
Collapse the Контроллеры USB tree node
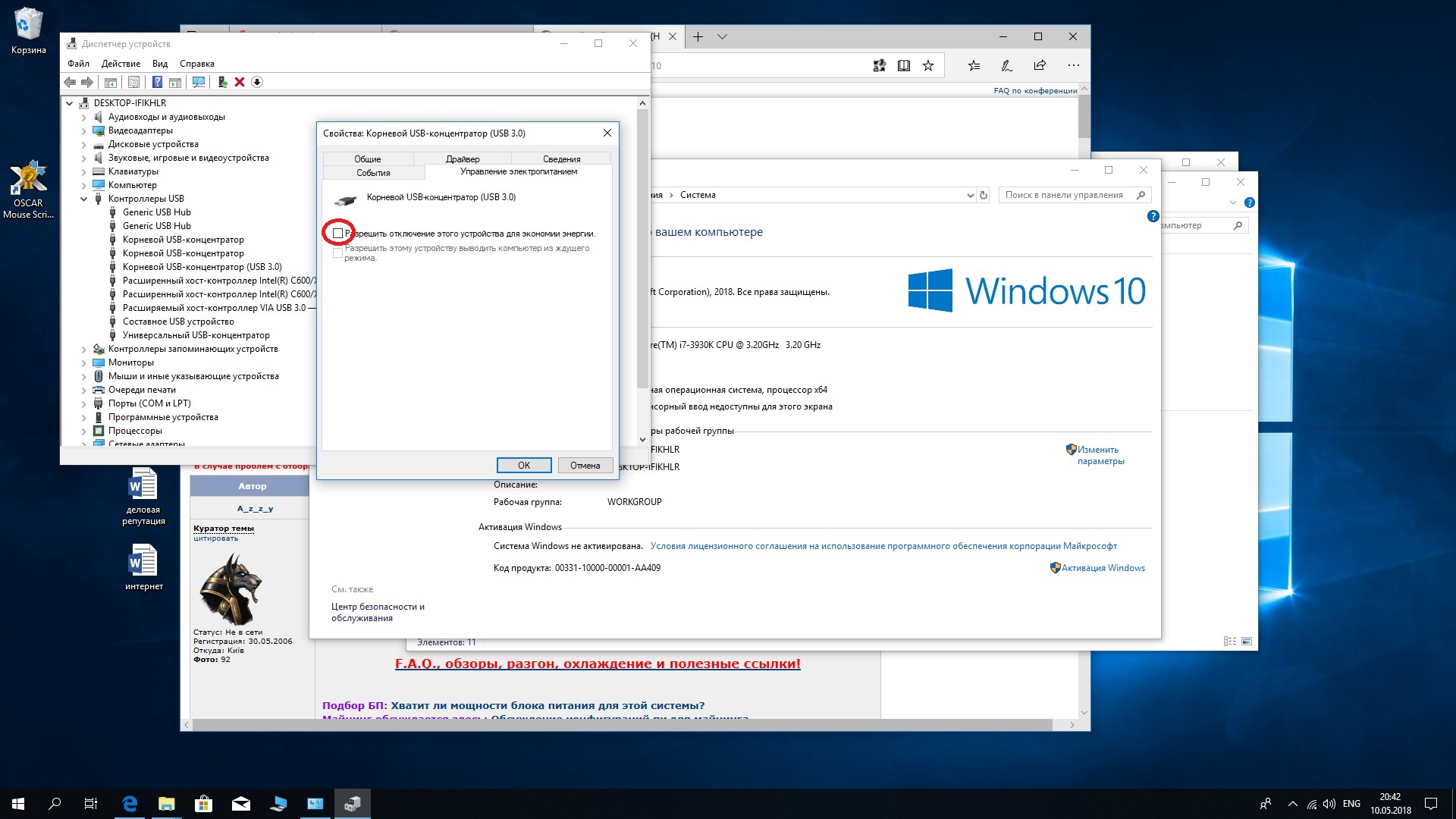pyautogui.click(x=84, y=199)
